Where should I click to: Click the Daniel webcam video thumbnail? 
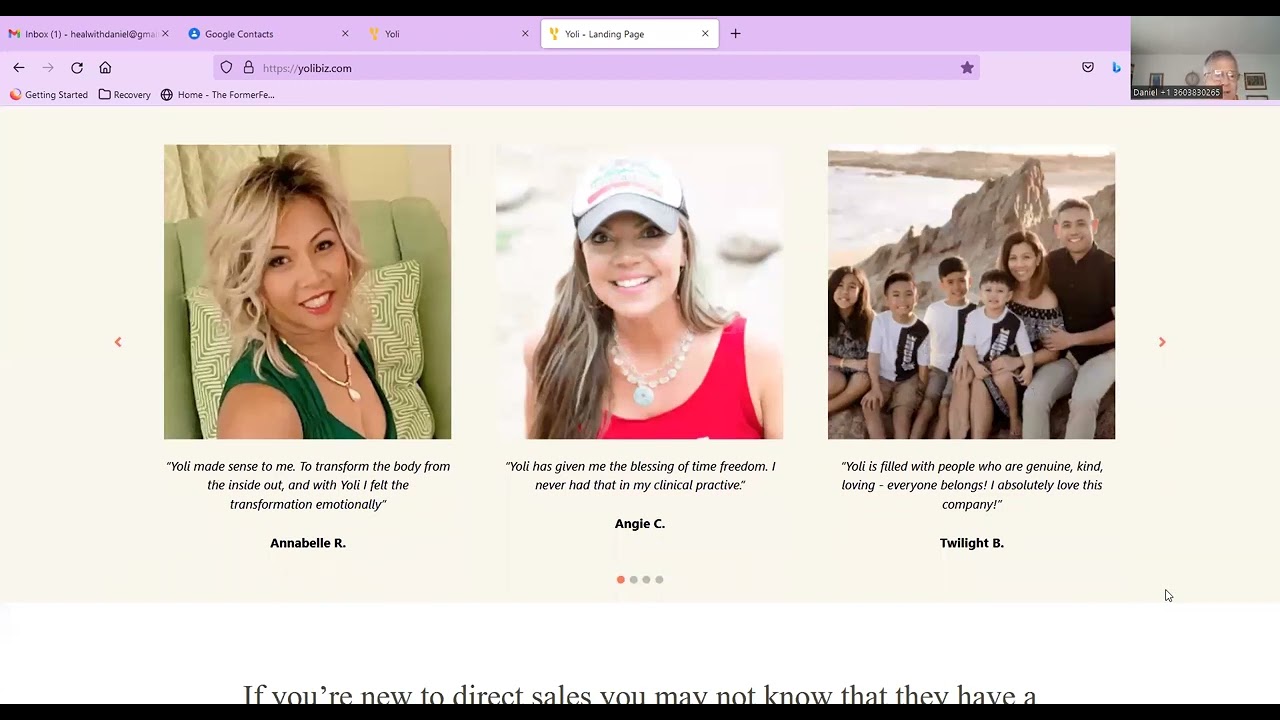pyautogui.click(x=1205, y=58)
